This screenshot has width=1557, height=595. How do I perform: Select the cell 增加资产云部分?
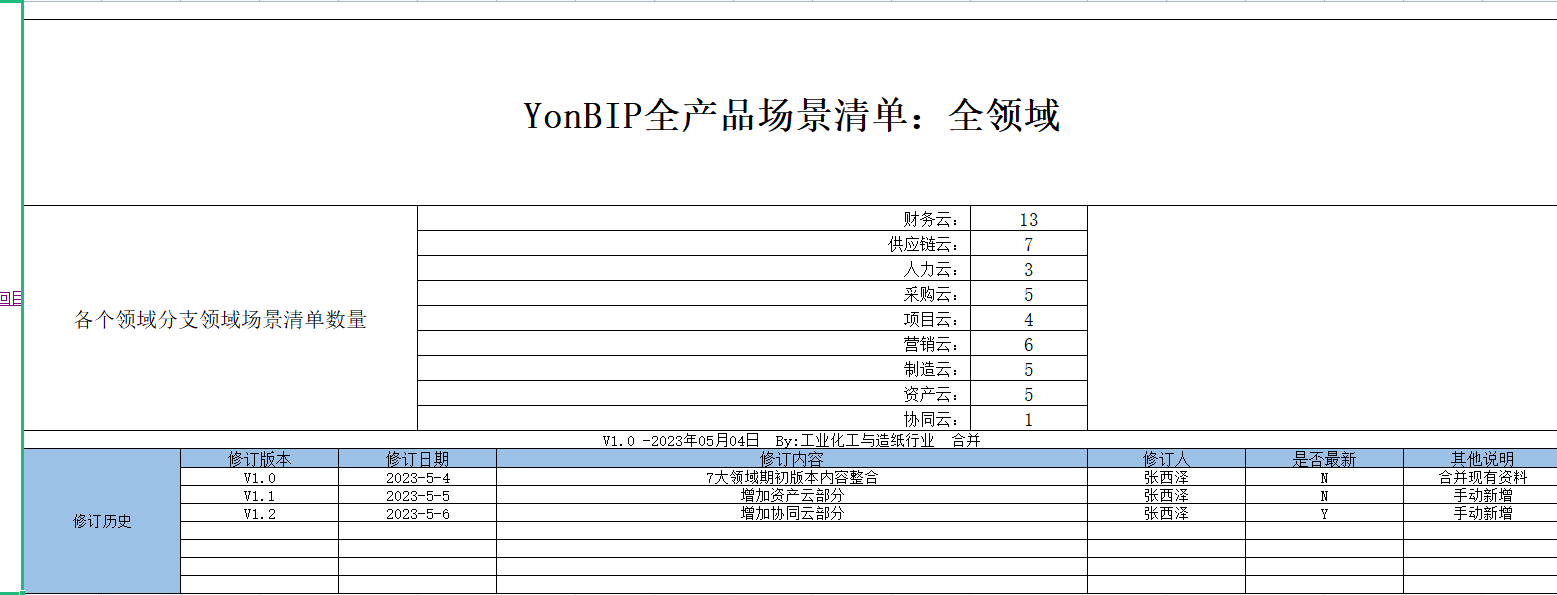click(x=792, y=496)
